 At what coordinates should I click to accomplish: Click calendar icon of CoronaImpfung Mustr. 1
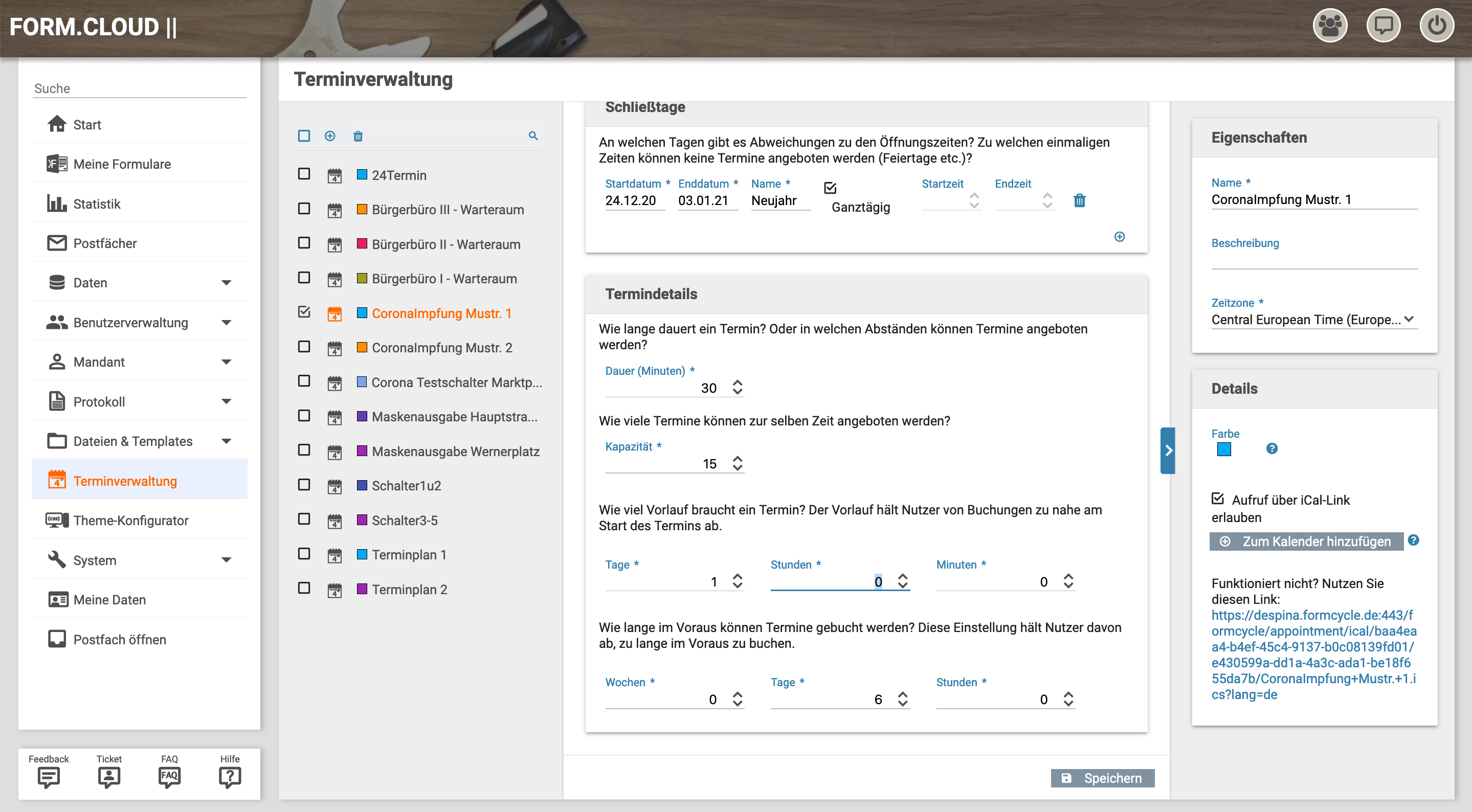point(334,314)
